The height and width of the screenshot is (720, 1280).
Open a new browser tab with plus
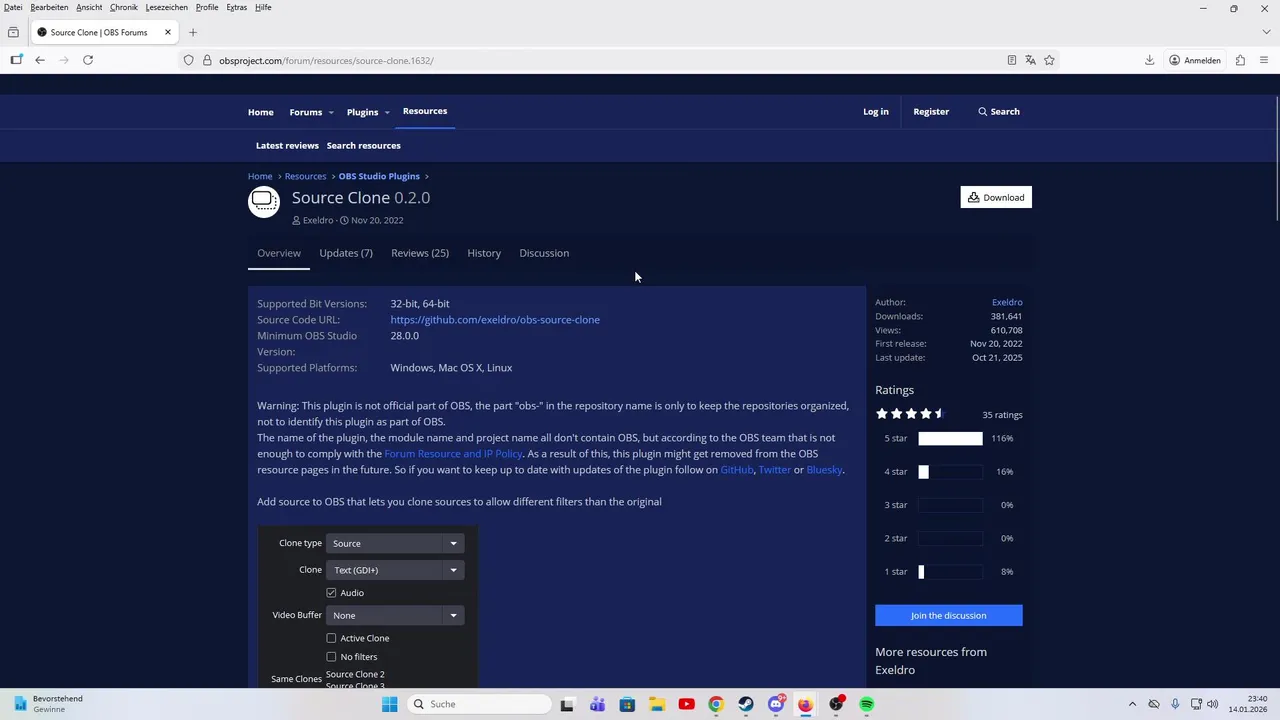coord(193,32)
